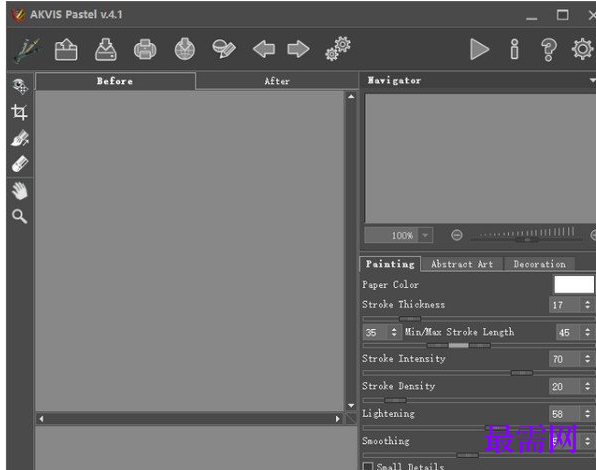
Task: Enable the Small Details checkbox
Action: [x=368, y=466]
